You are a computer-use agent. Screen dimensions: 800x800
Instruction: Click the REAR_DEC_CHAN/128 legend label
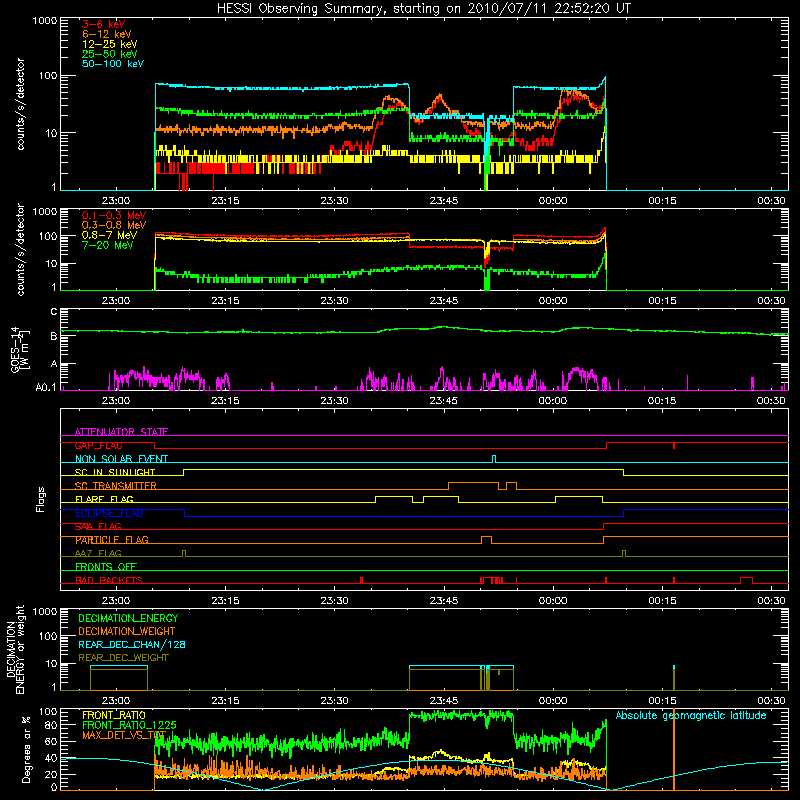[x=132, y=644]
